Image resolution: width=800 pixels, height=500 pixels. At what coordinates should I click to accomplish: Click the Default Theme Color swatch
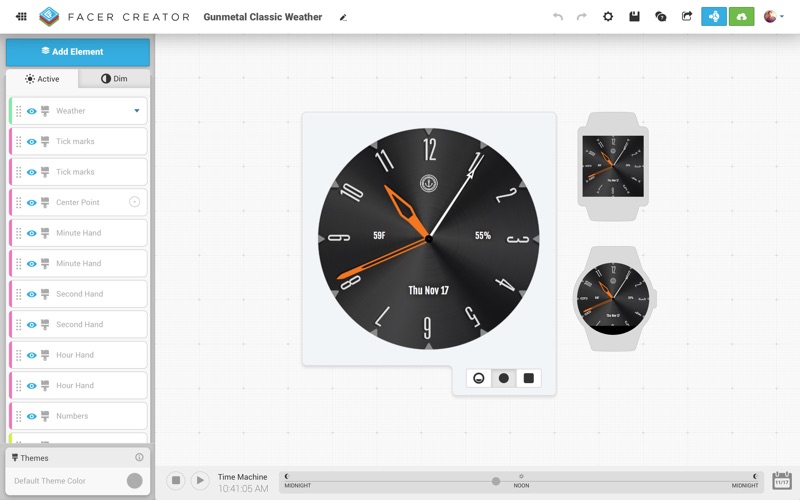135,481
